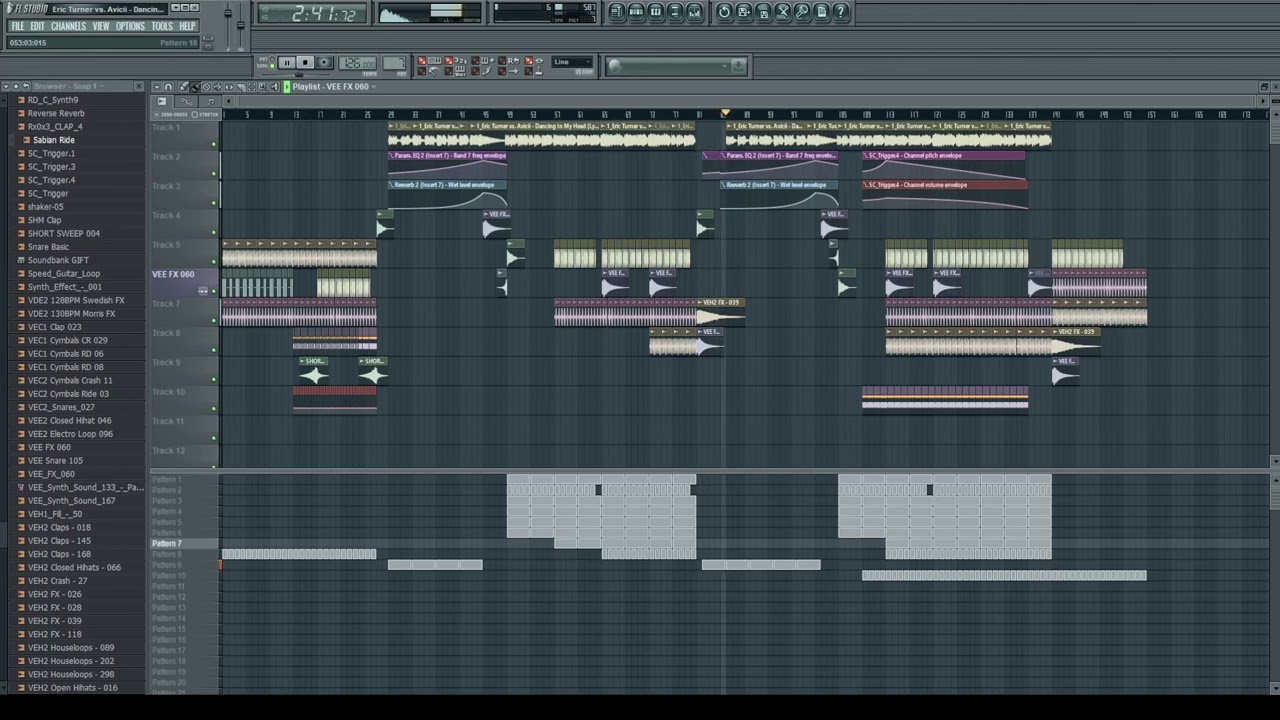This screenshot has height=720, width=1280.
Task: Open the Playlist options menu arrow
Action: coord(157,87)
